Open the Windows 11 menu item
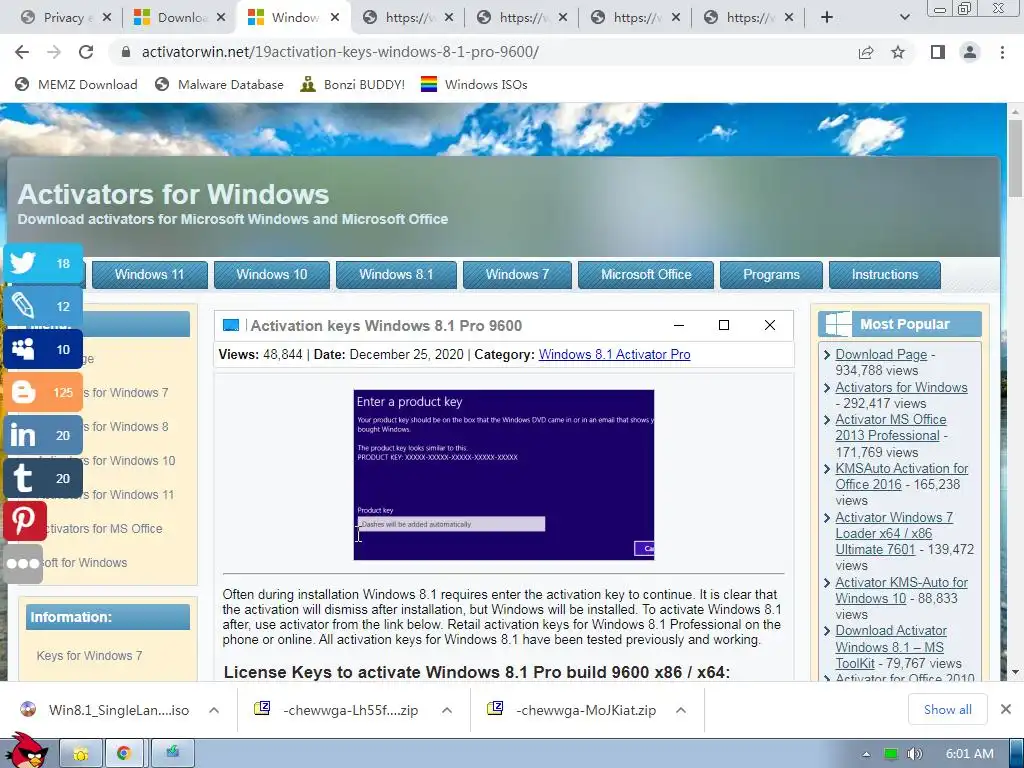Image resolution: width=1024 pixels, height=768 pixels. 150,274
